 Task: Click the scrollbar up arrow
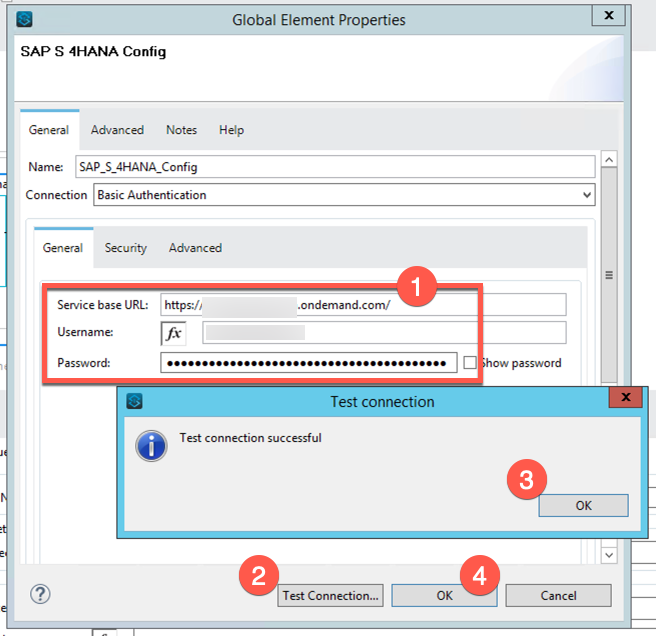(x=609, y=159)
